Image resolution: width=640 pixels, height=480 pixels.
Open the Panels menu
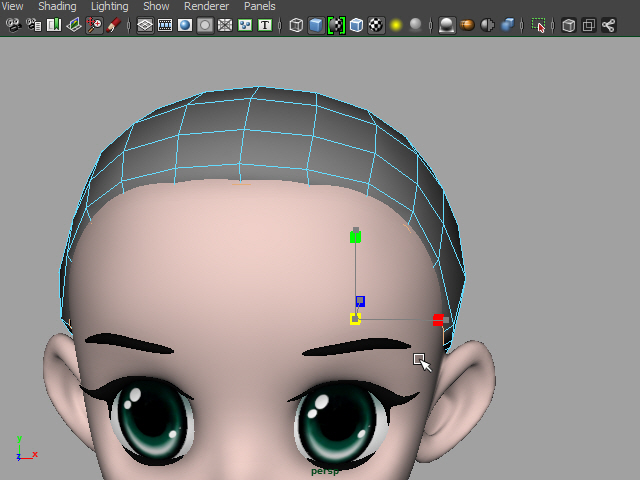pos(260,6)
